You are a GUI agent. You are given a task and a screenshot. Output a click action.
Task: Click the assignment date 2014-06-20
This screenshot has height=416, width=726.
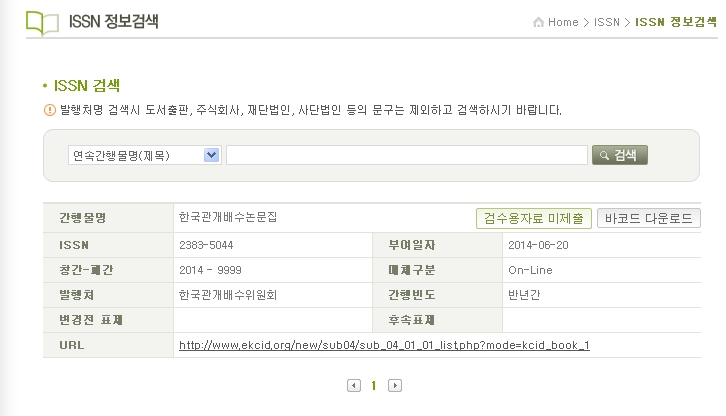coord(538,245)
